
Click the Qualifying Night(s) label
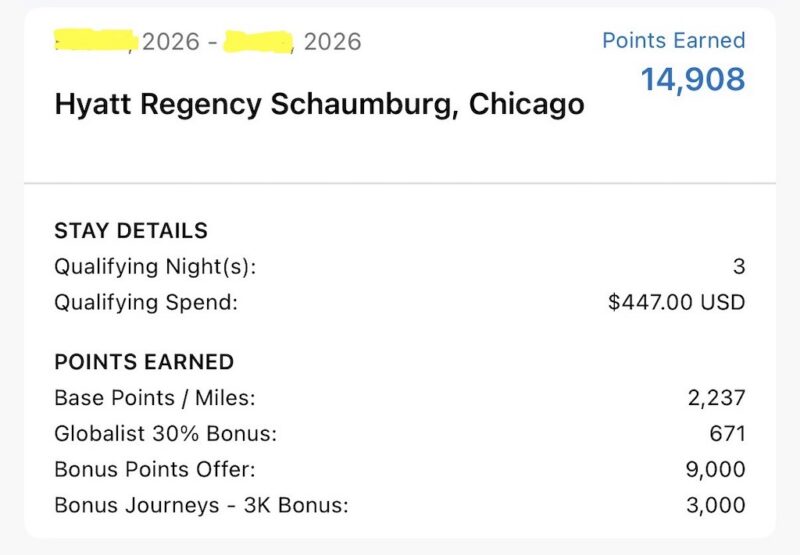155,267
